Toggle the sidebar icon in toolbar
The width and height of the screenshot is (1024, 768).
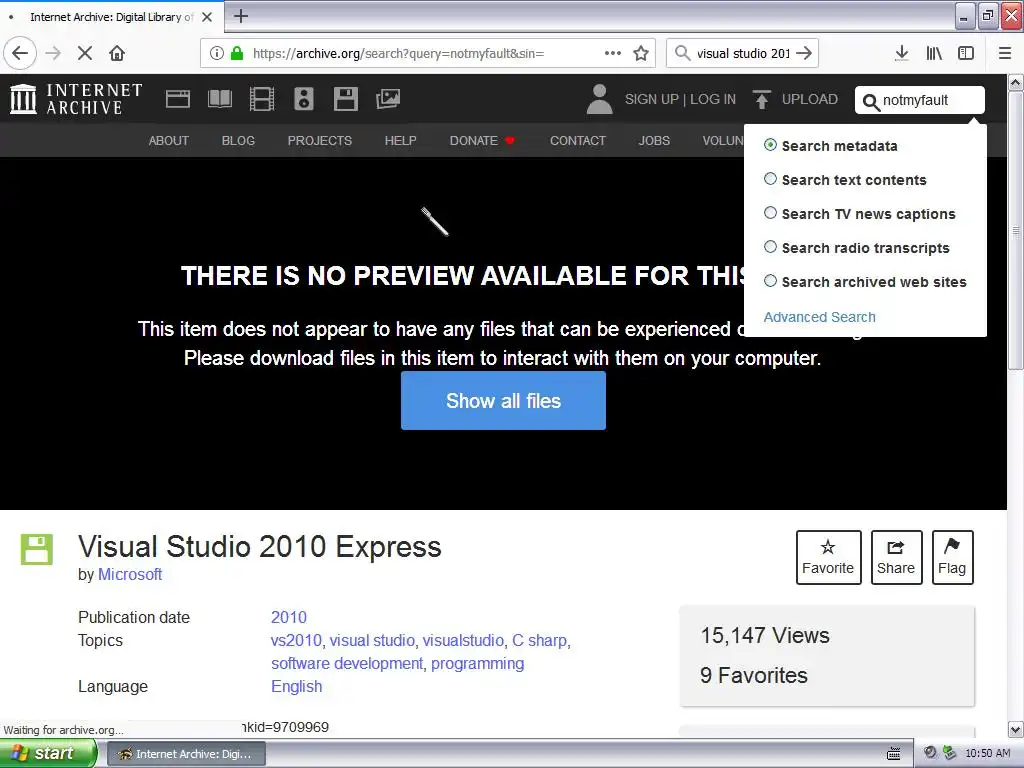pyautogui.click(x=966, y=53)
